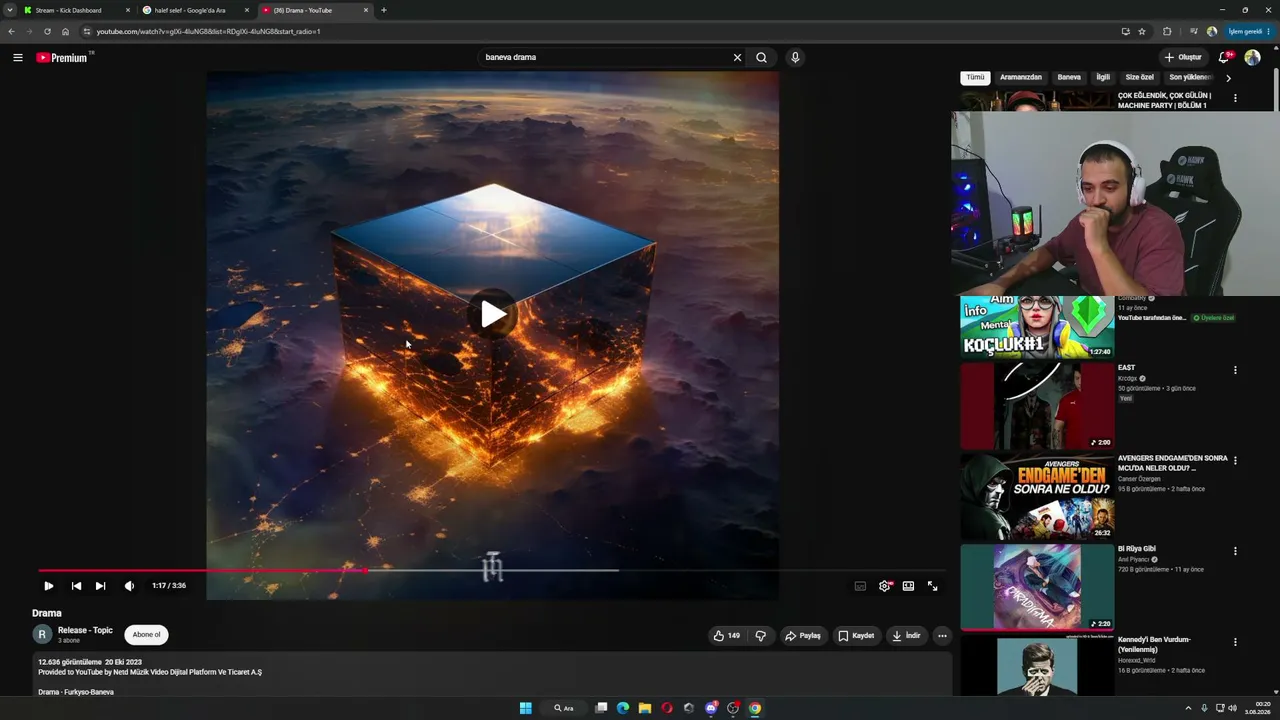This screenshot has height=720, width=1280.
Task: Share the video via Paylaş
Action: 803,635
